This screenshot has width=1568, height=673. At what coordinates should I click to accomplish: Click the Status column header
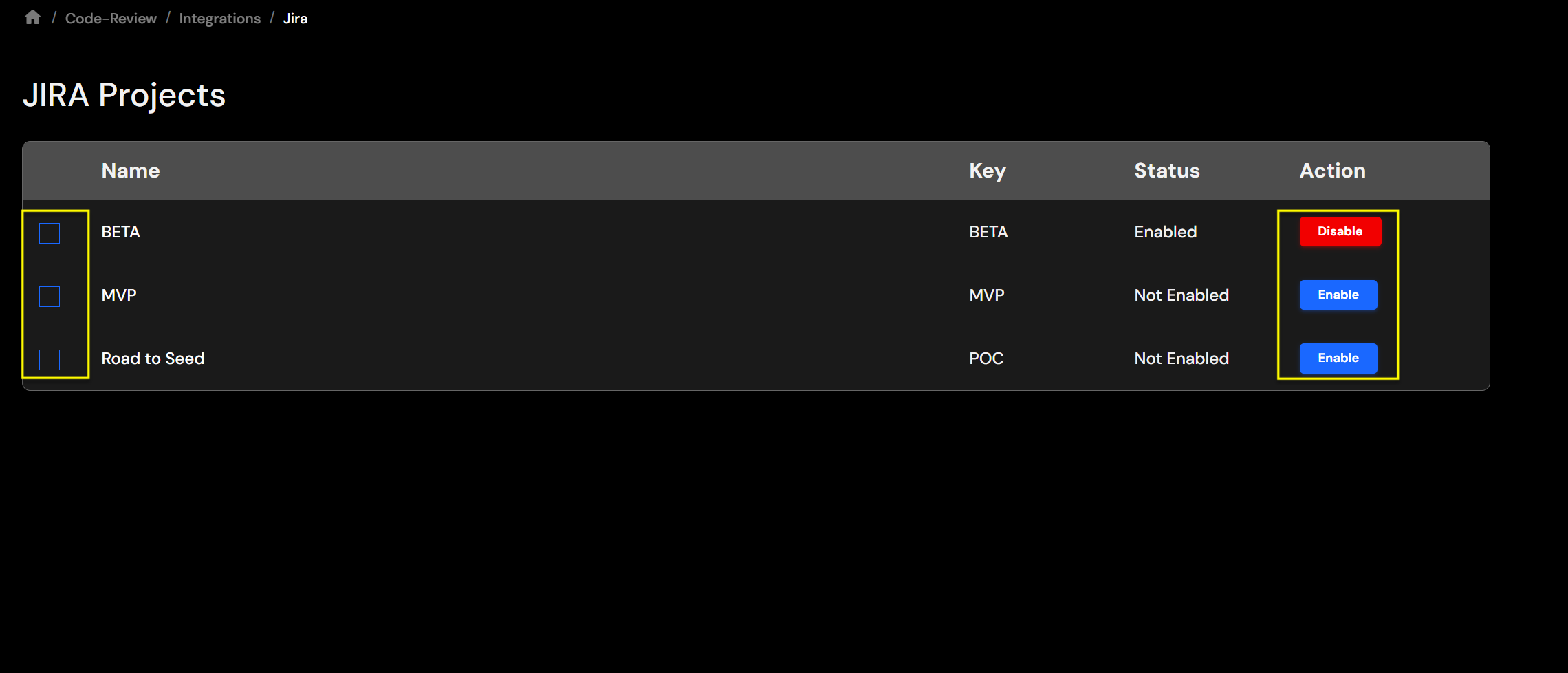point(1166,171)
